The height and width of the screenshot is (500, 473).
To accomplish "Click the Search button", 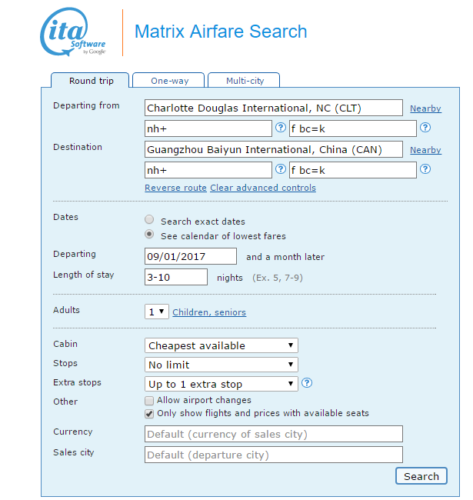I will (421, 476).
